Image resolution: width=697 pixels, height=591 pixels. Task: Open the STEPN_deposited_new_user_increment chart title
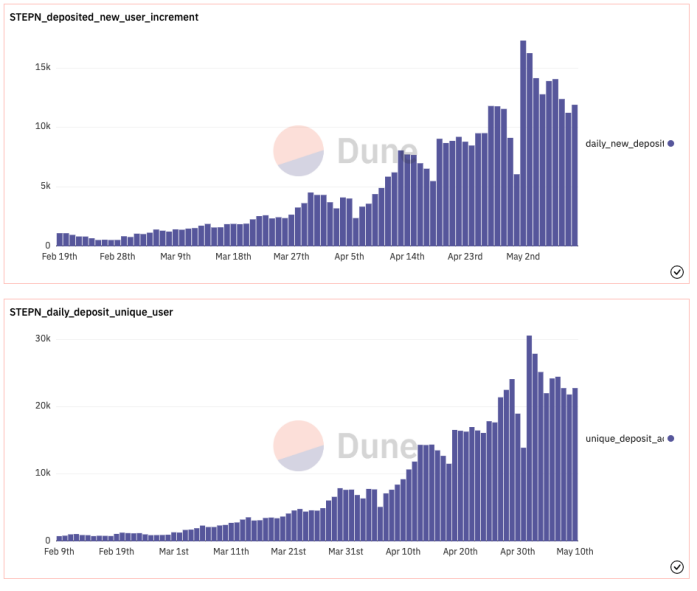coord(104,17)
